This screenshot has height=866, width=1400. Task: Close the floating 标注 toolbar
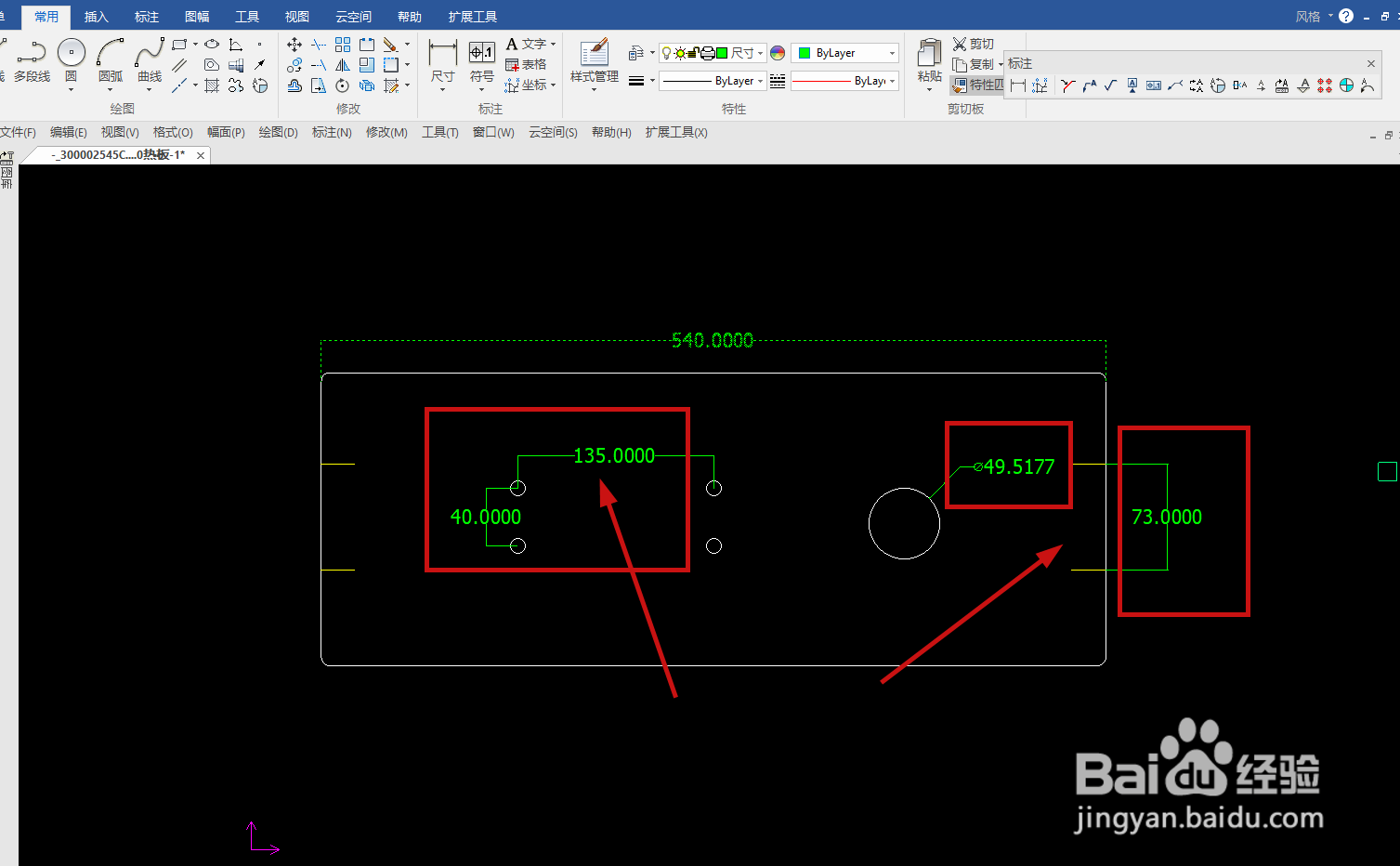[x=1371, y=63]
